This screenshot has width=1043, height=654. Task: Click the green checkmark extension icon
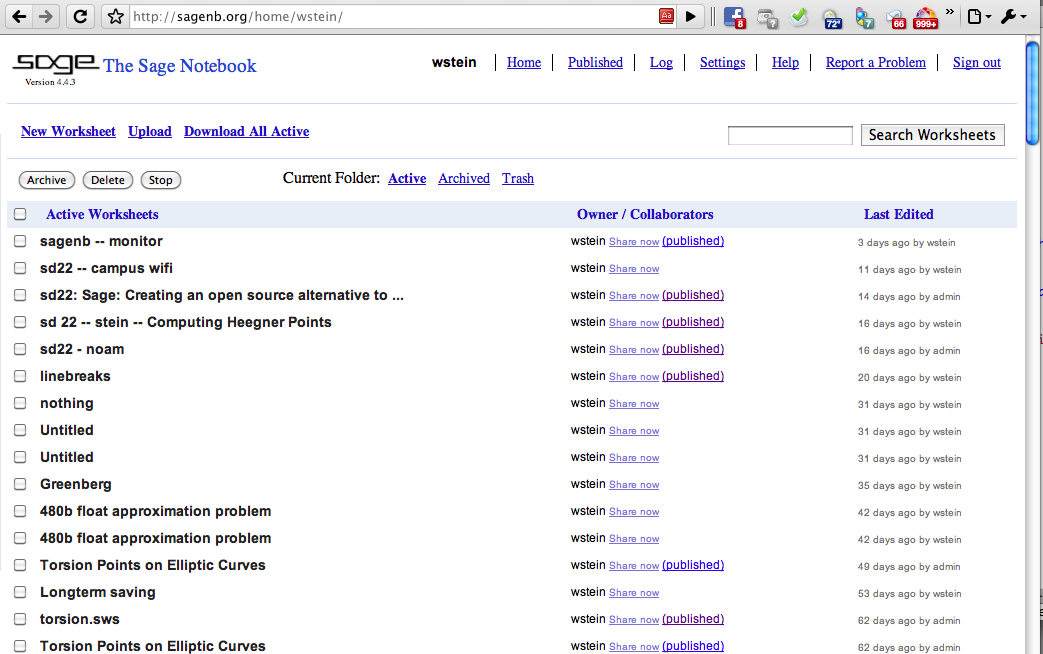click(799, 17)
